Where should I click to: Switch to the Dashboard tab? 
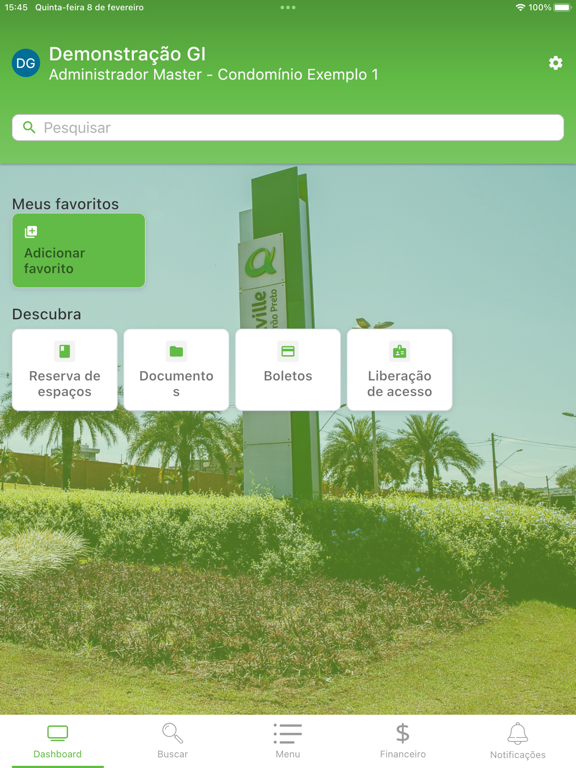[58, 742]
